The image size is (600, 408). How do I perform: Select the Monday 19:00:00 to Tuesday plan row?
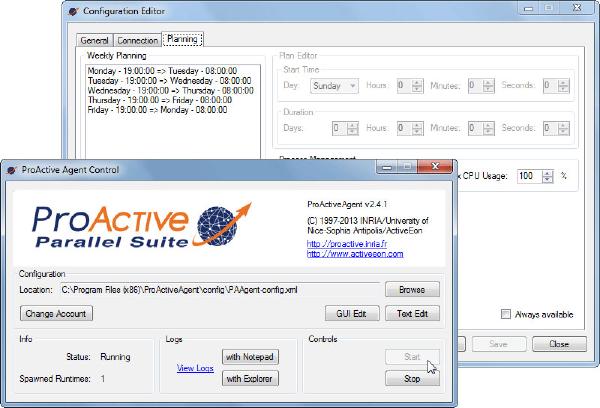[162, 71]
